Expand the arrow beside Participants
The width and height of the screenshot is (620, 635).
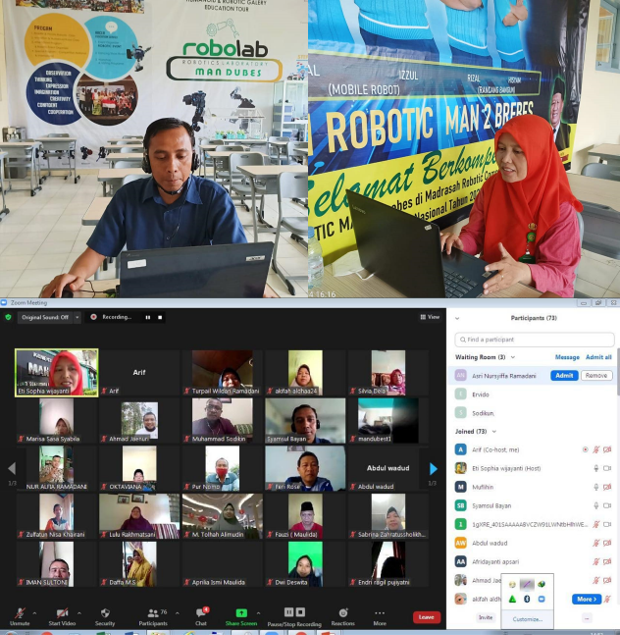[177, 613]
